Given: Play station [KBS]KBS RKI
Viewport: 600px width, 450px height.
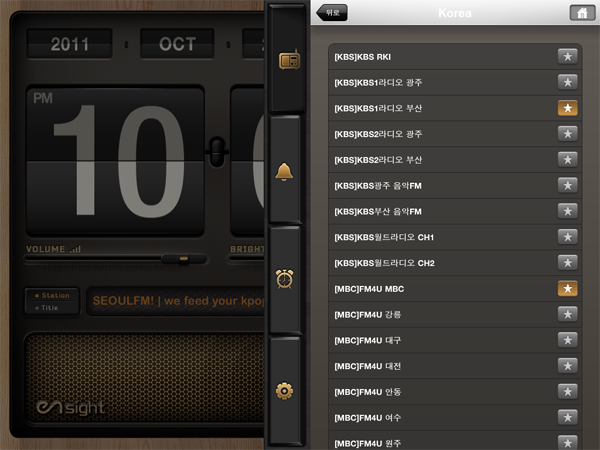Looking at the screenshot, I should (x=455, y=57).
